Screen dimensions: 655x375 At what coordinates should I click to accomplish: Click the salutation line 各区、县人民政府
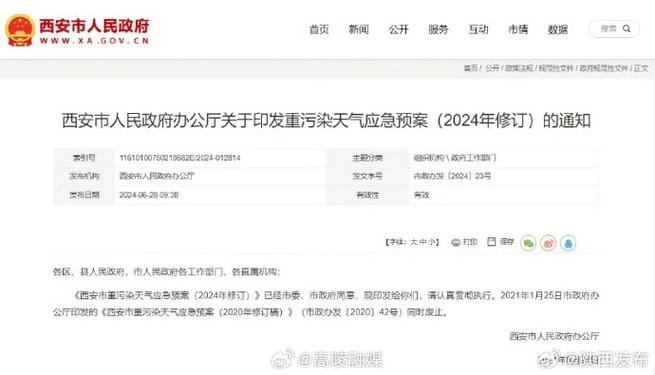pyautogui.click(x=167, y=272)
